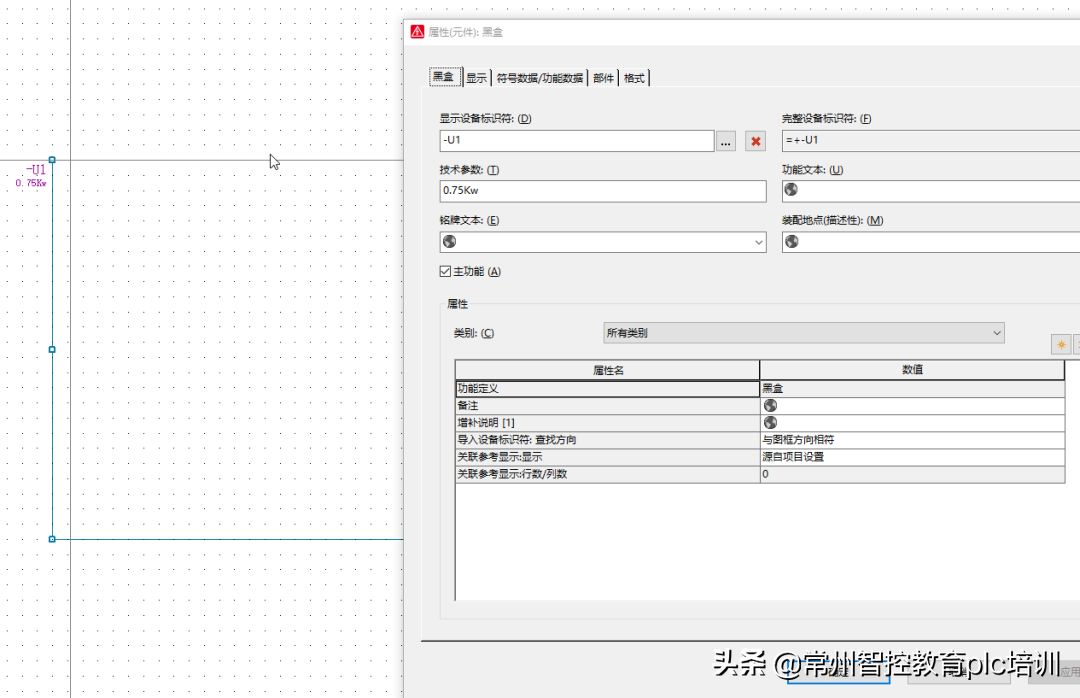Viewport: 1080px width, 698px height.
Task: Click the globe icon in 增补说明 row
Action: click(770, 423)
